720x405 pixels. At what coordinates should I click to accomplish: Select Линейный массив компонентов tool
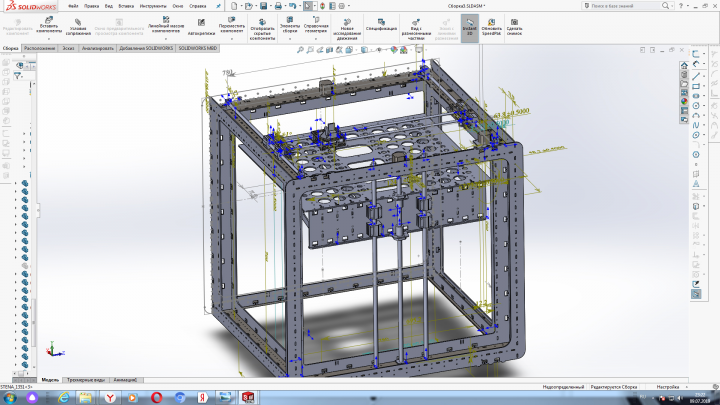click(166, 25)
